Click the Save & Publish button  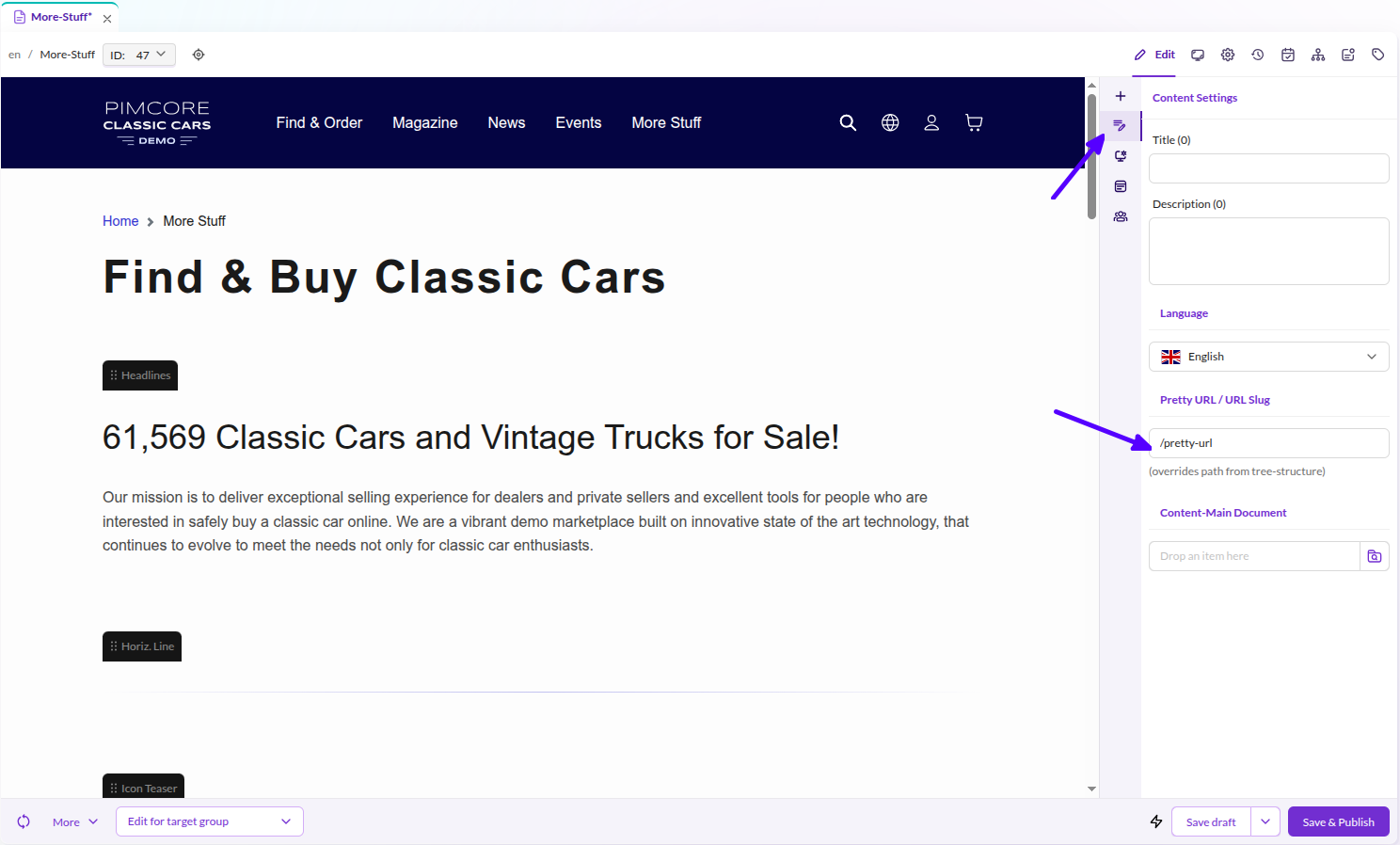click(1338, 821)
